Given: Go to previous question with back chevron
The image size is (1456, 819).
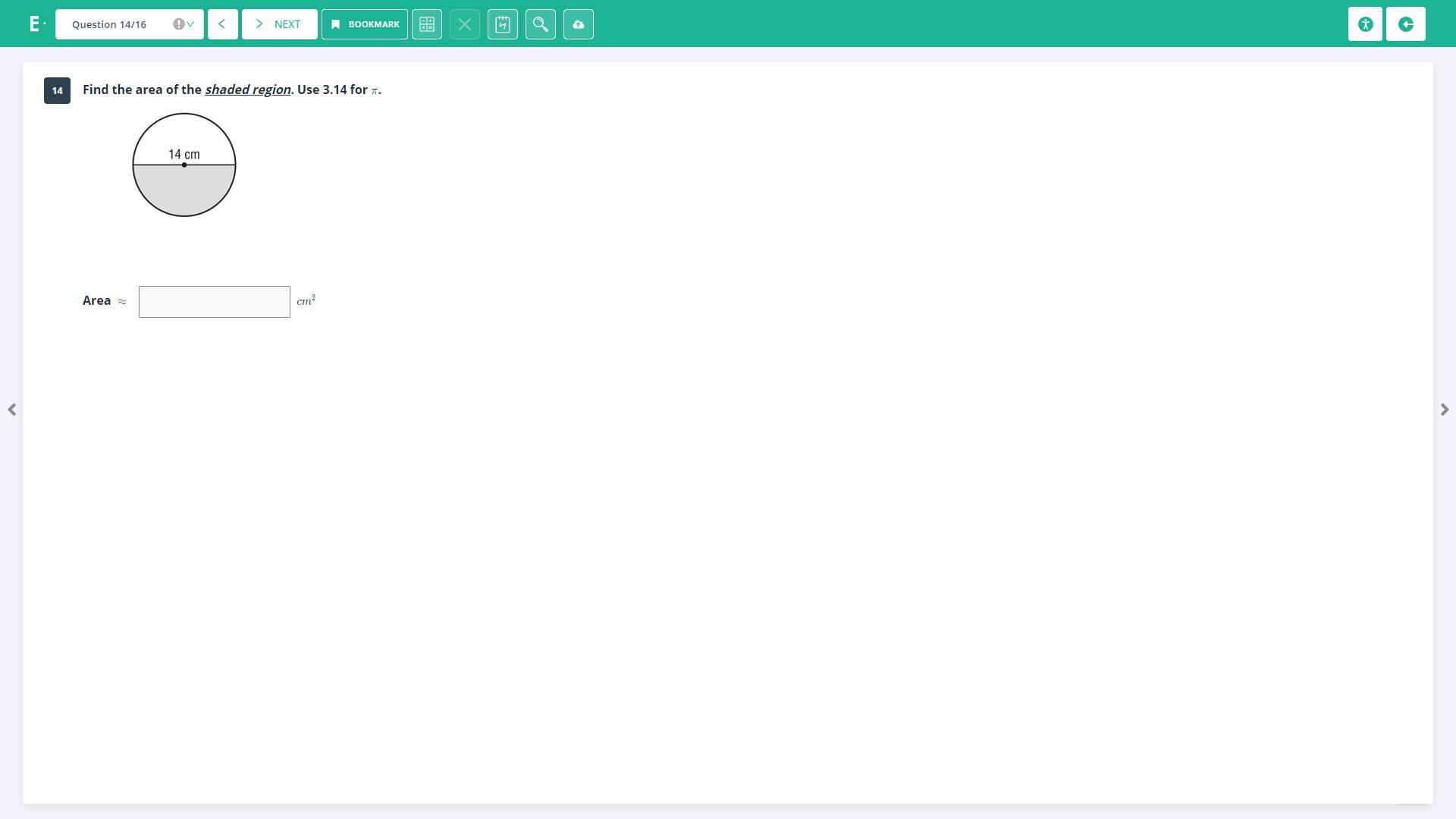Looking at the screenshot, I should (222, 24).
